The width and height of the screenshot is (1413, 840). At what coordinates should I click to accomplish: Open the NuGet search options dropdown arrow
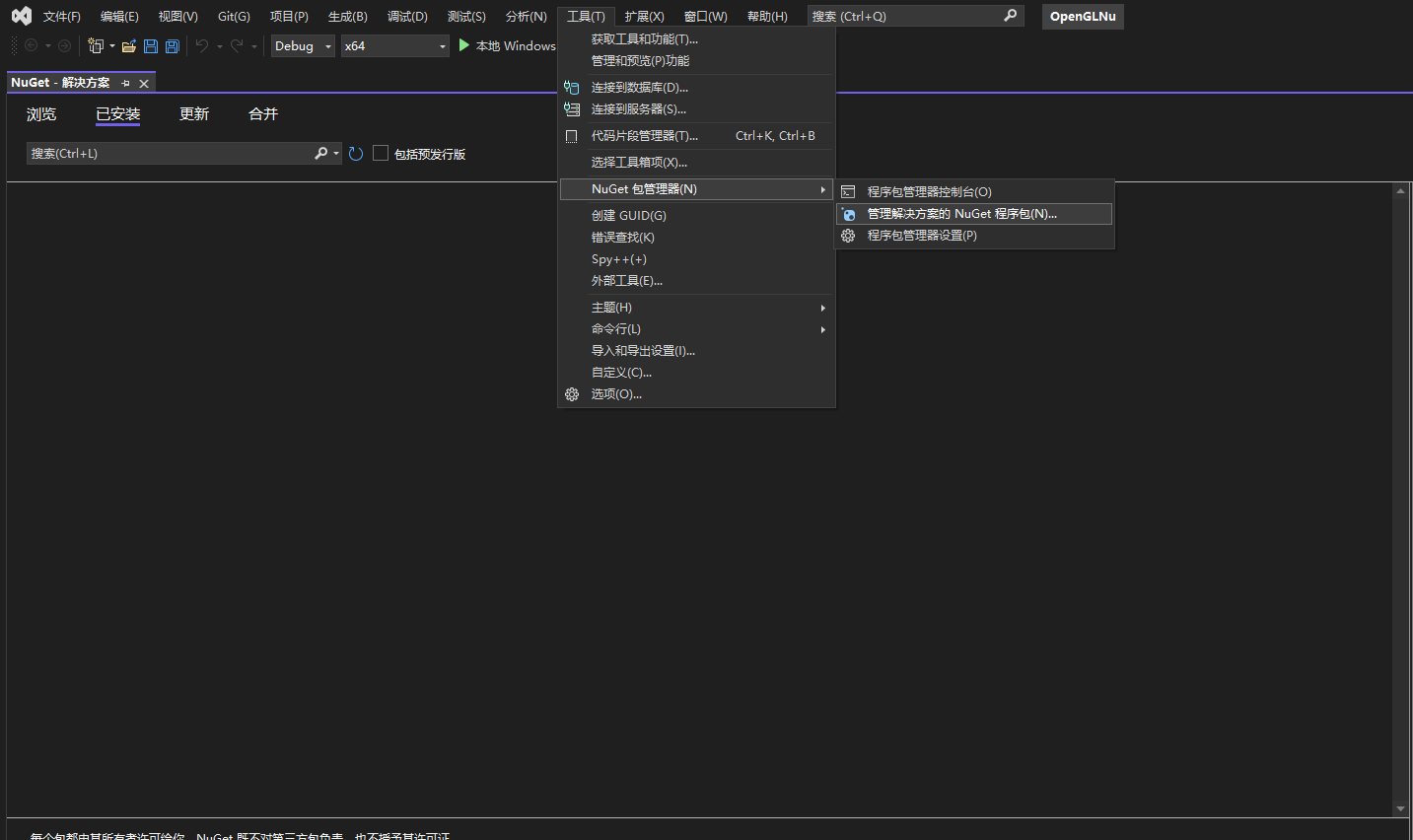[x=336, y=153]
